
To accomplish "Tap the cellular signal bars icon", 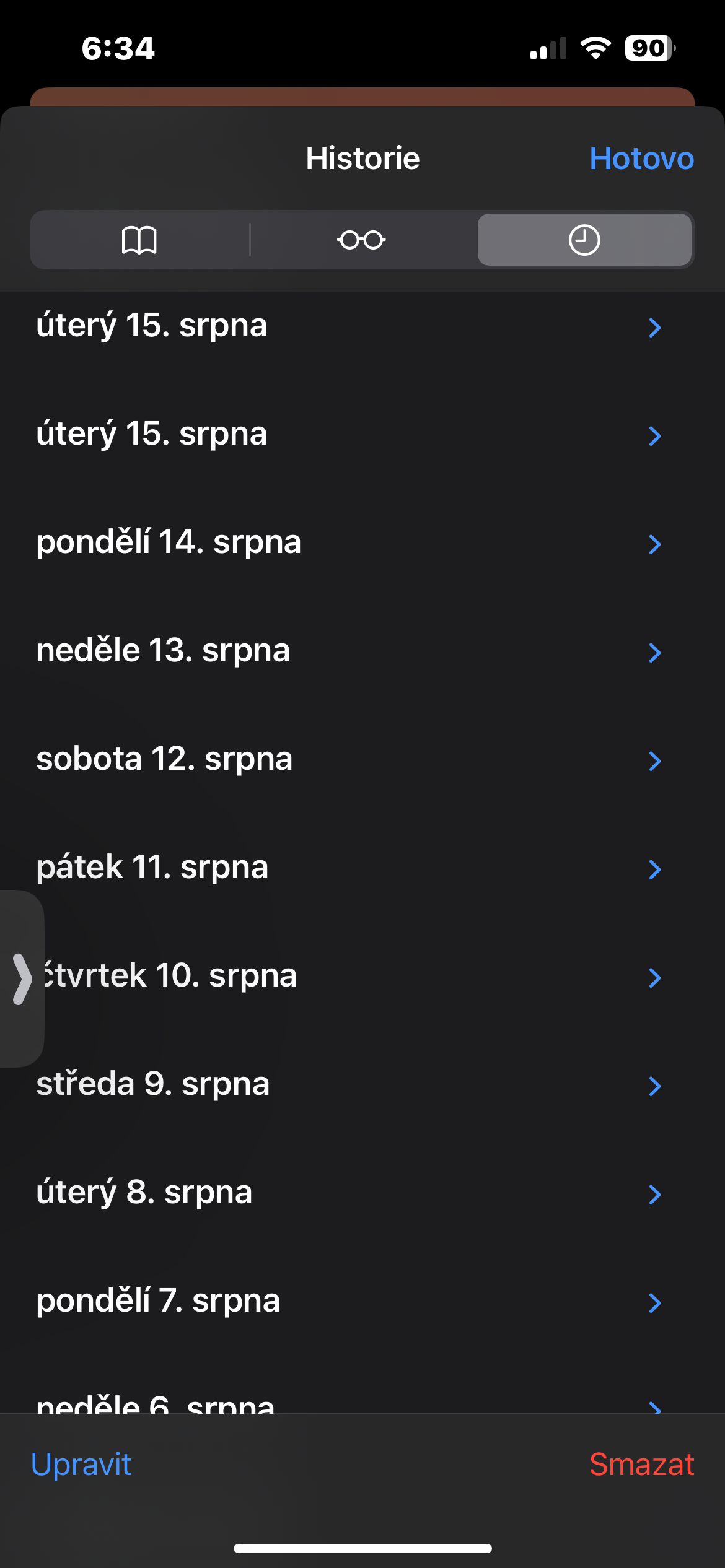I will click(x=548, y=49).
